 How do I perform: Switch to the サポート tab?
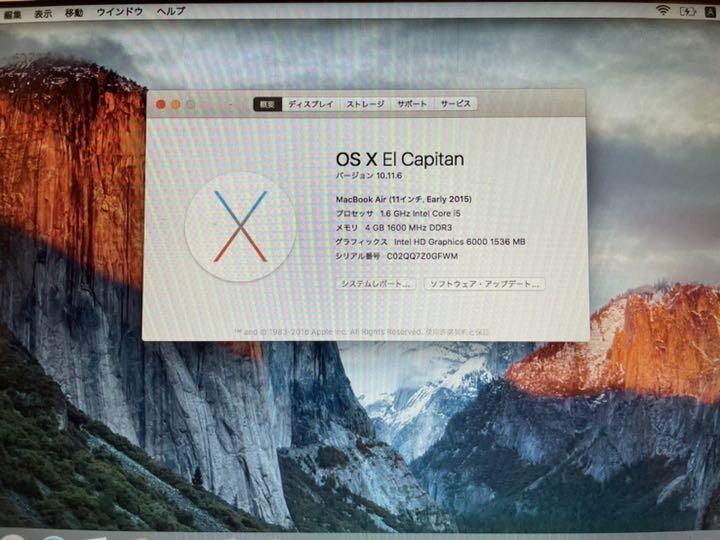(x=412, y=104)
